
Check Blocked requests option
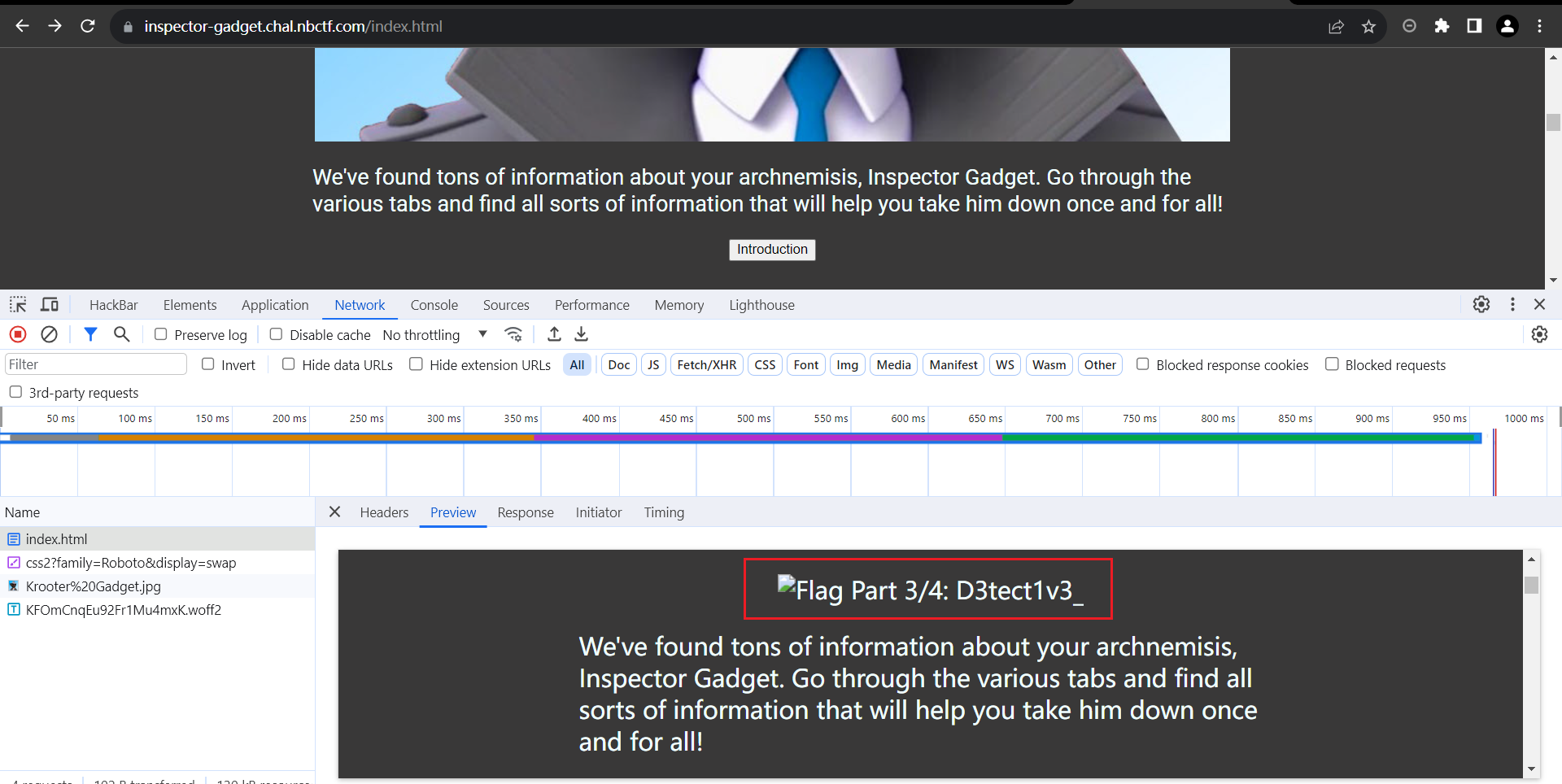click(x=1332, y=364)
